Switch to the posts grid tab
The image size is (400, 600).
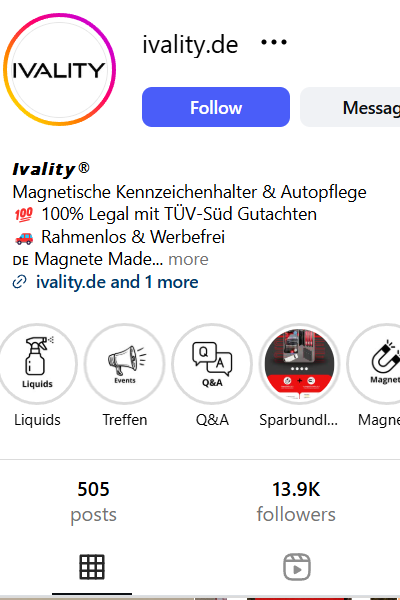pyautogui.click(x=92, y=567)
